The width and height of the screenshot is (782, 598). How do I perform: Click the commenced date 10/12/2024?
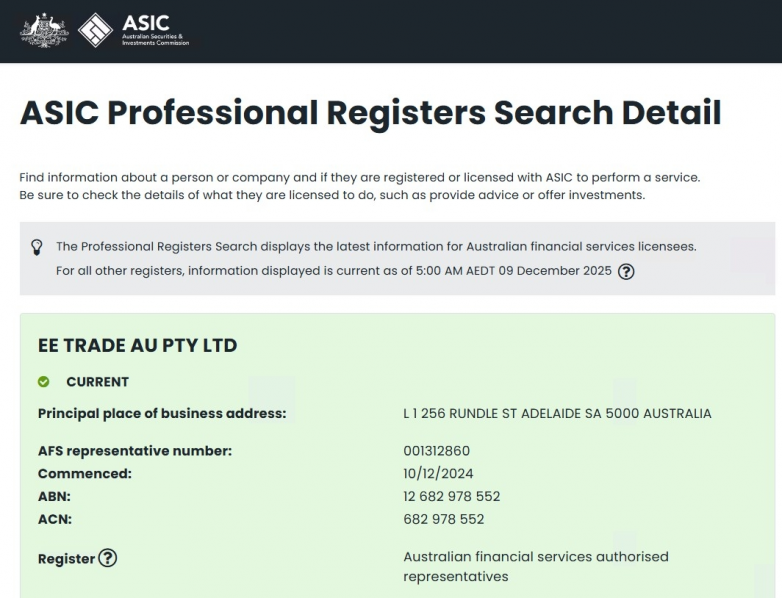click(x=438, y=473)
